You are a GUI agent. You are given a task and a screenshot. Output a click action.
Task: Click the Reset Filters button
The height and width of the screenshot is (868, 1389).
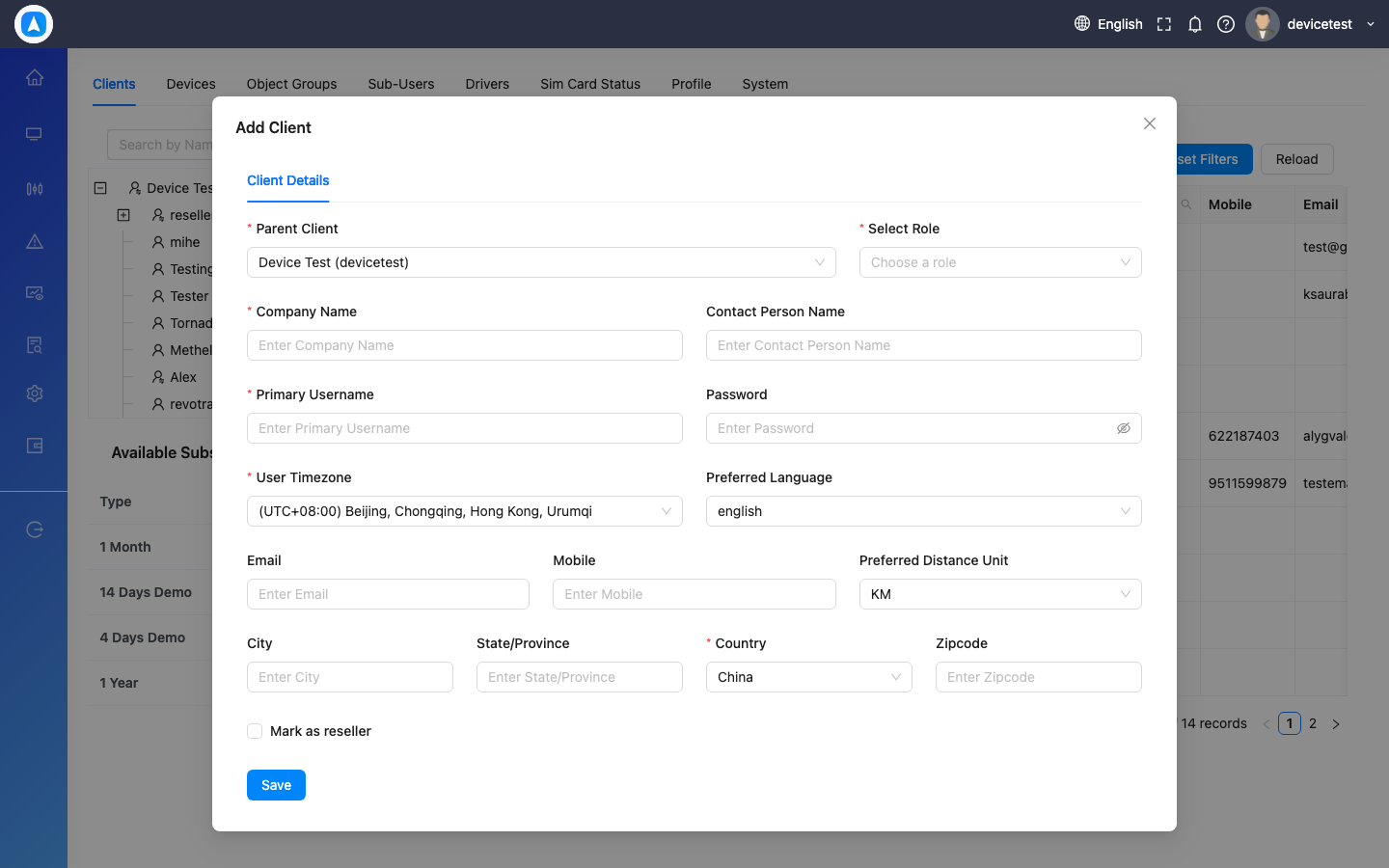click(x=1214, y=159)
